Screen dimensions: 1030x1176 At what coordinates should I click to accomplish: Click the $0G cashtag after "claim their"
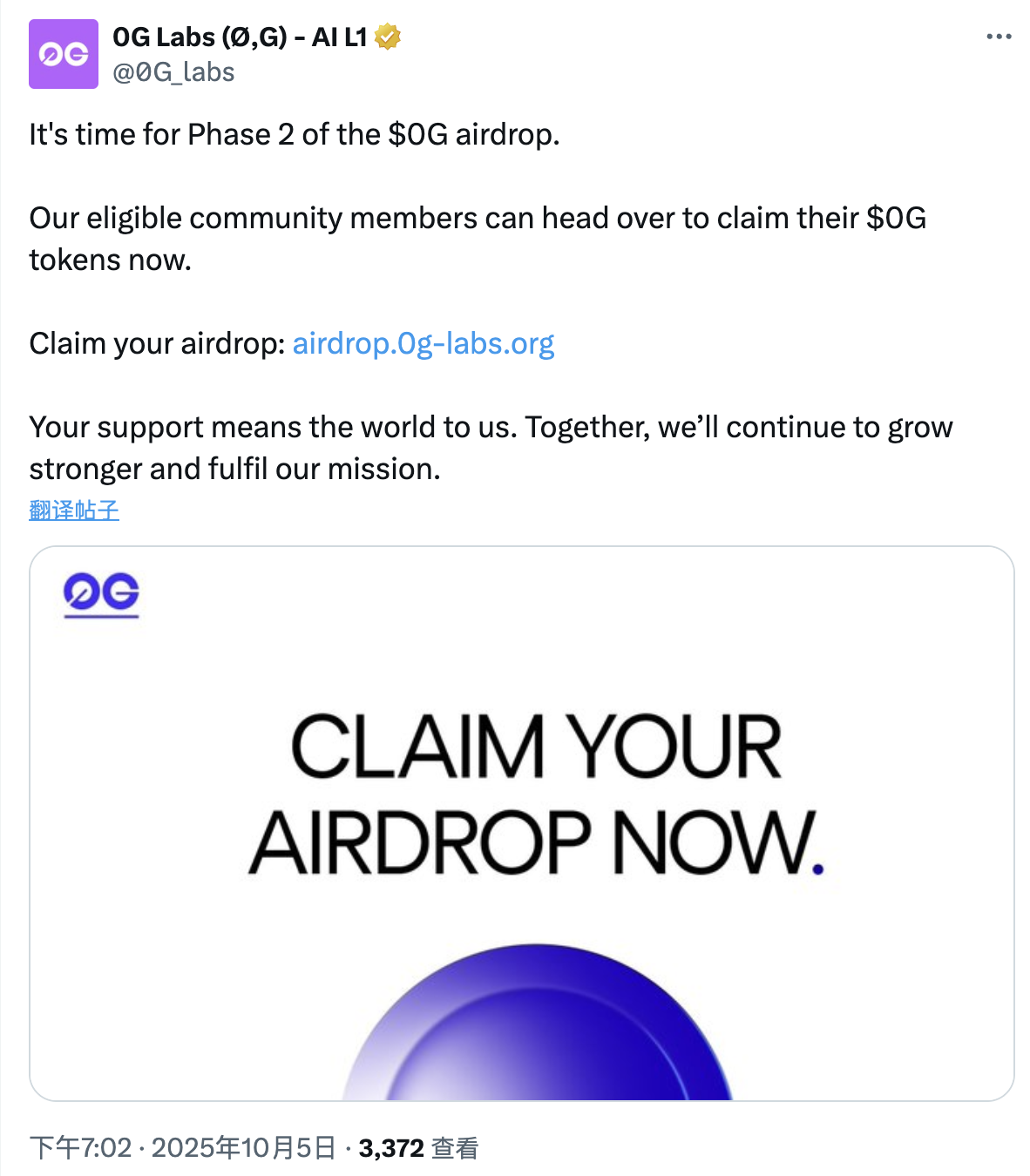(896, 219)
